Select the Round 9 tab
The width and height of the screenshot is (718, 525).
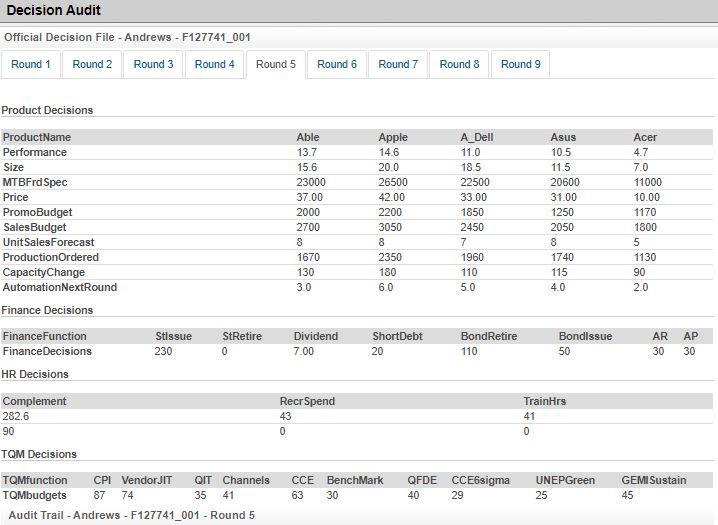point(520,64)
